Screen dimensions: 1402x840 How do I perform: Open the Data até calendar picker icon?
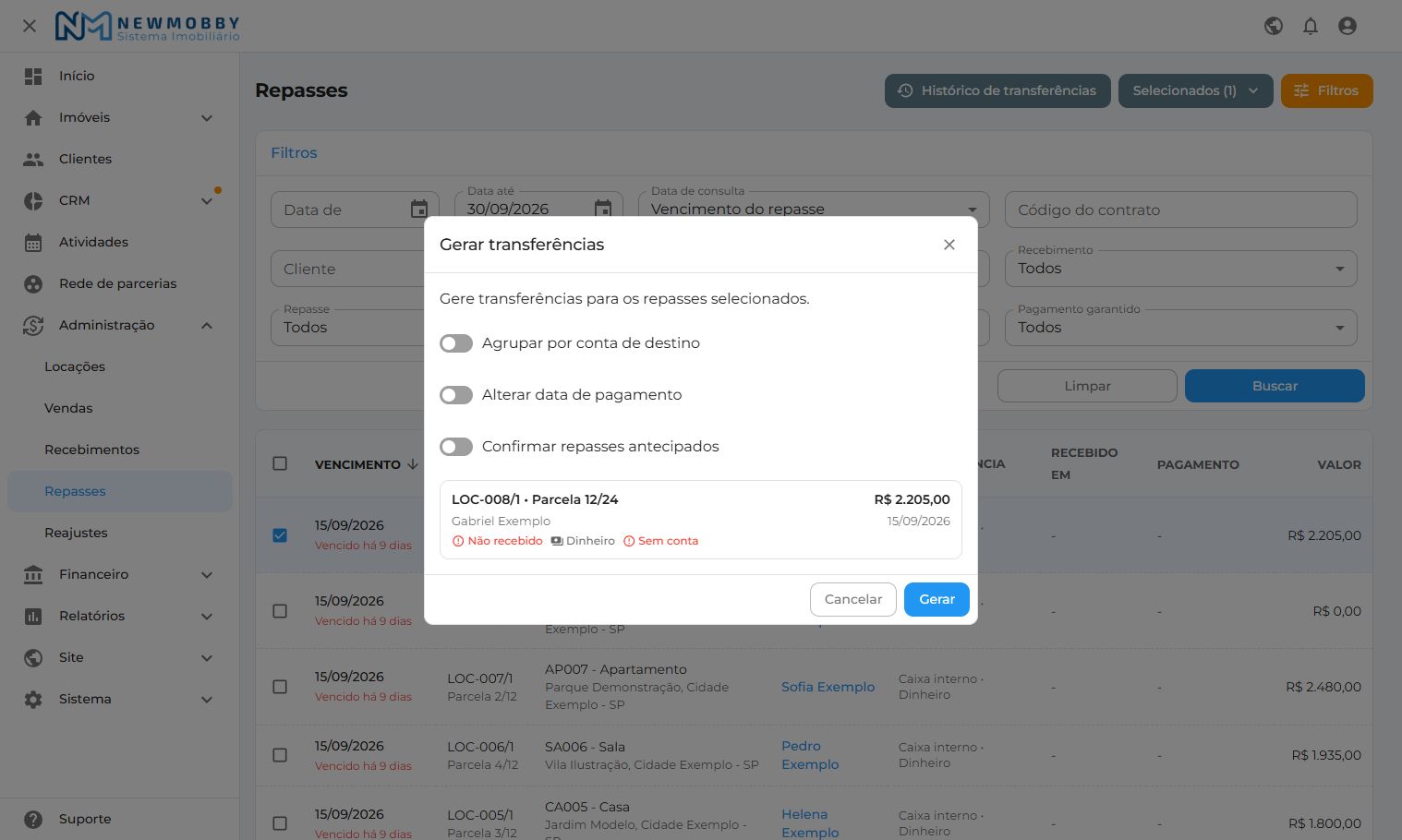tap(603, 210)
